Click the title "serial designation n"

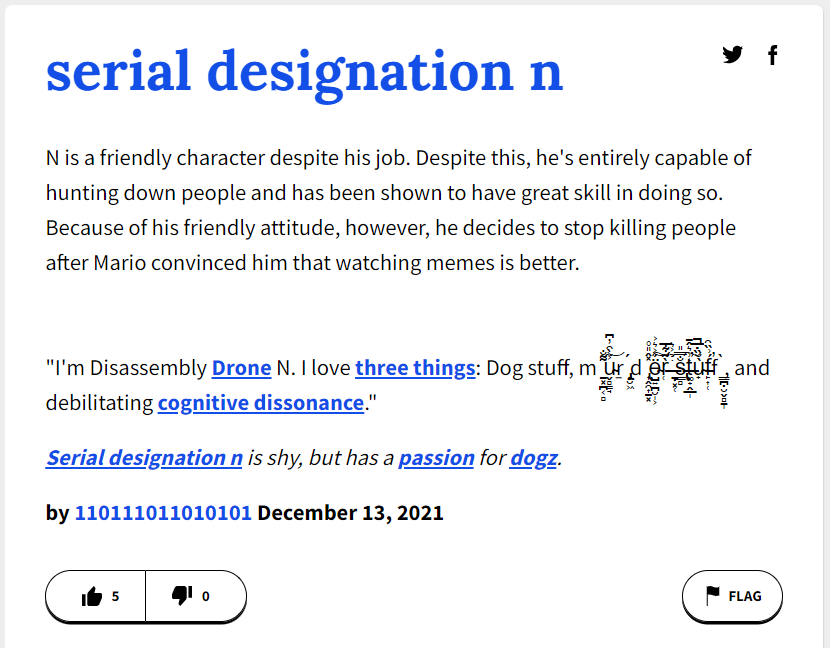(303, 71)
